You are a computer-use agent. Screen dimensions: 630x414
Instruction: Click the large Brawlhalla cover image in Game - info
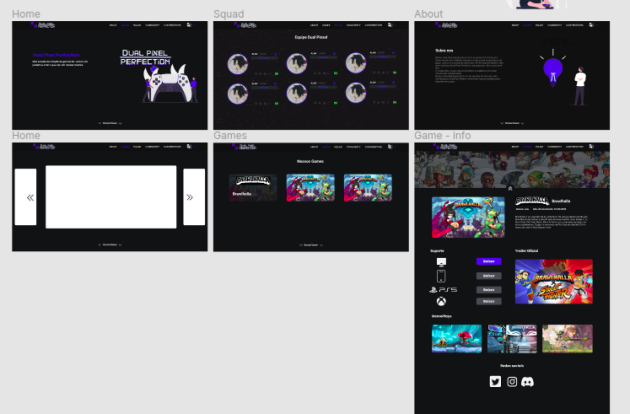click(468, 217)
